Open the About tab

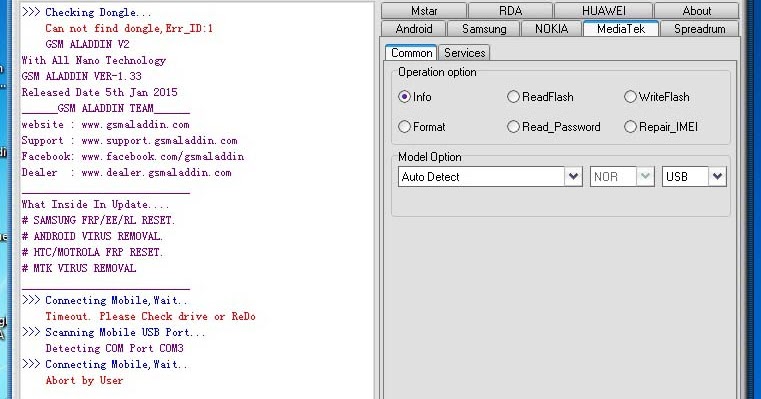pos(696,11)
